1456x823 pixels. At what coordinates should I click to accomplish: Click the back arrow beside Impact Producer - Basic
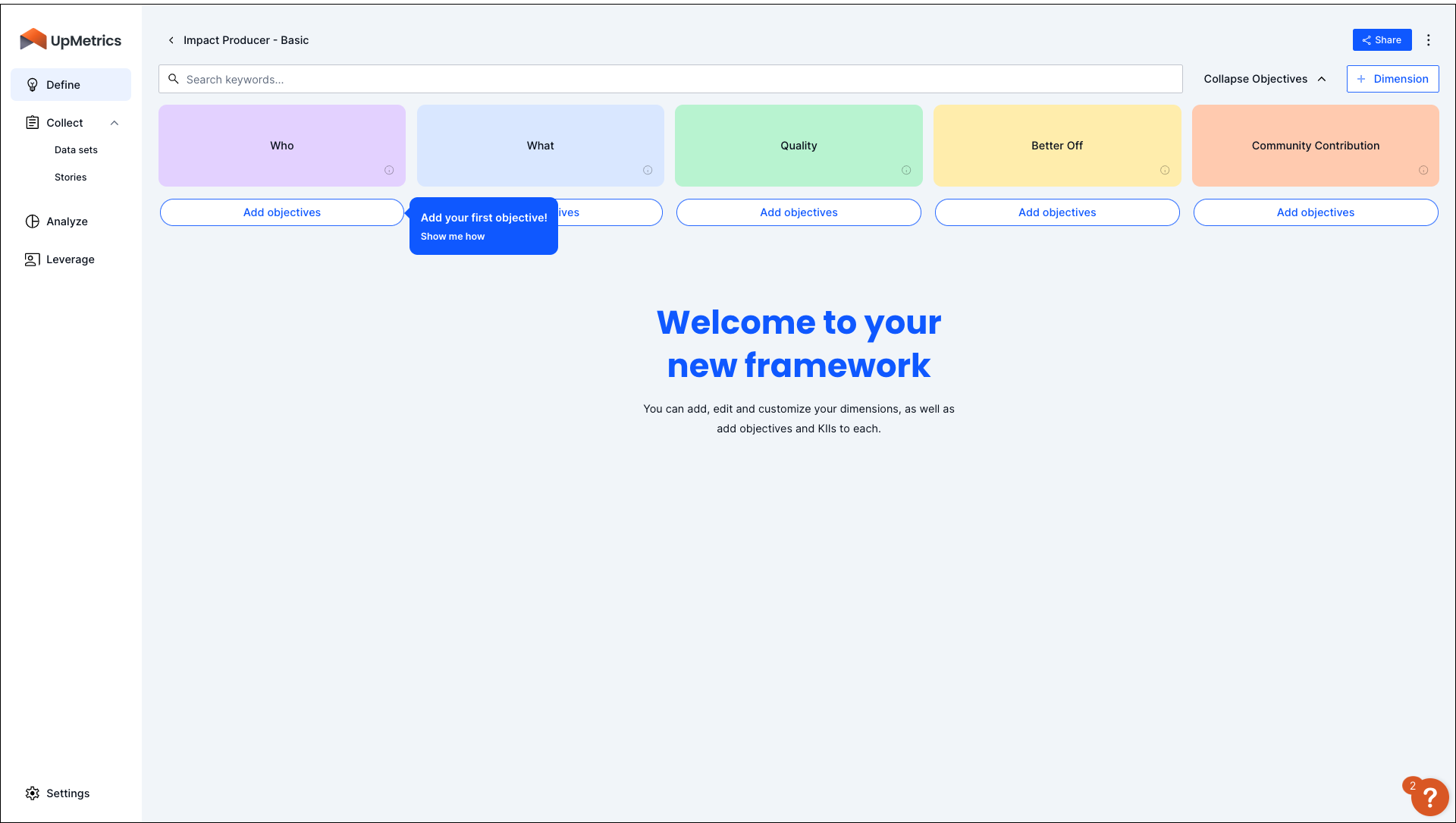pyautogui.click(x=171, y=39)
